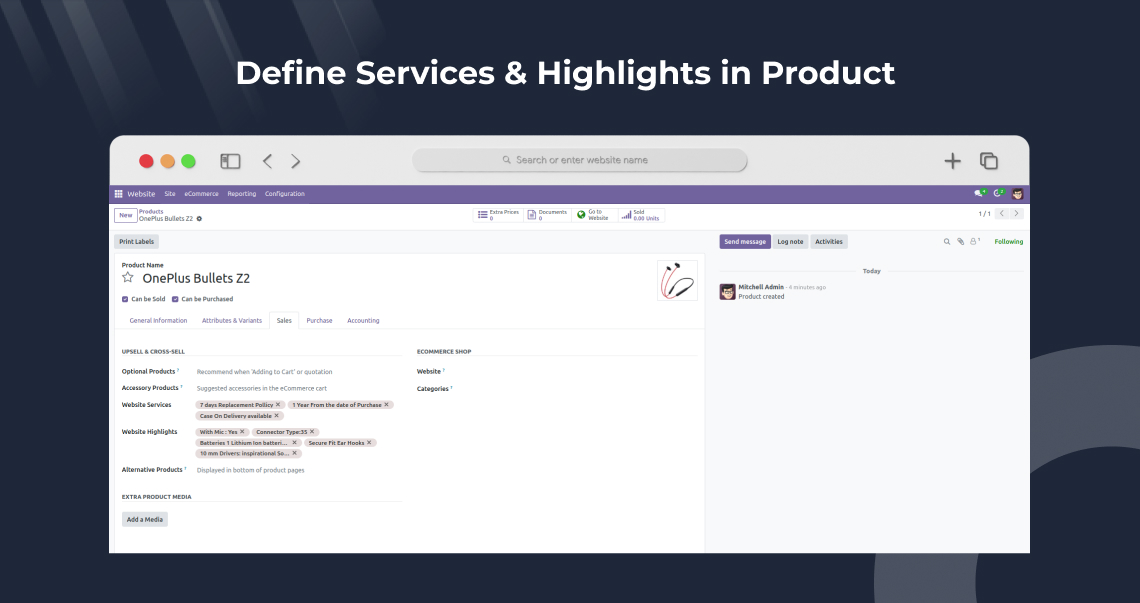Switch to the Accounting tab

tap(363, 320)
